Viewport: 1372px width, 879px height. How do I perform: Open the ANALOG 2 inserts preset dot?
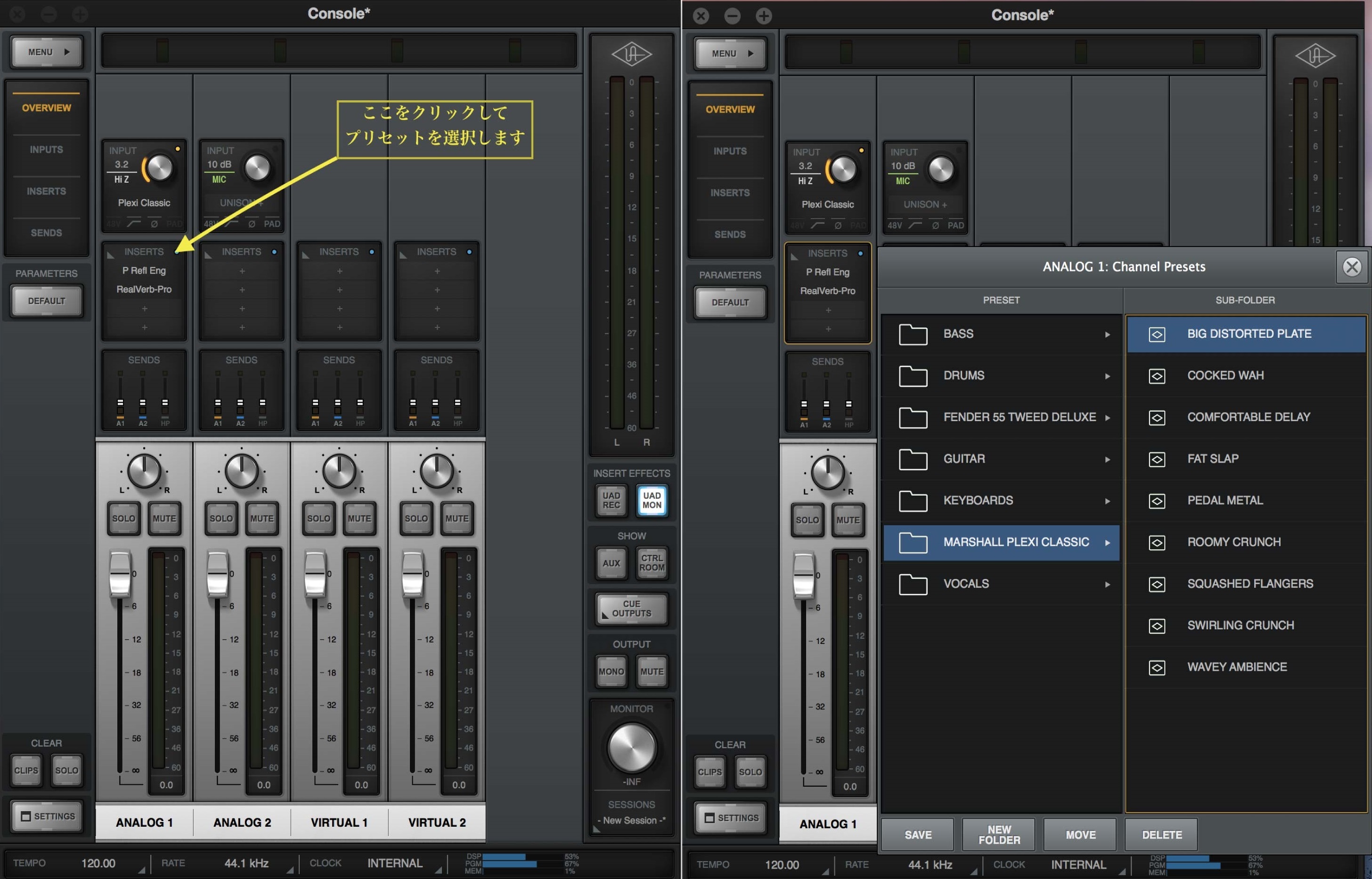[275, 252]
